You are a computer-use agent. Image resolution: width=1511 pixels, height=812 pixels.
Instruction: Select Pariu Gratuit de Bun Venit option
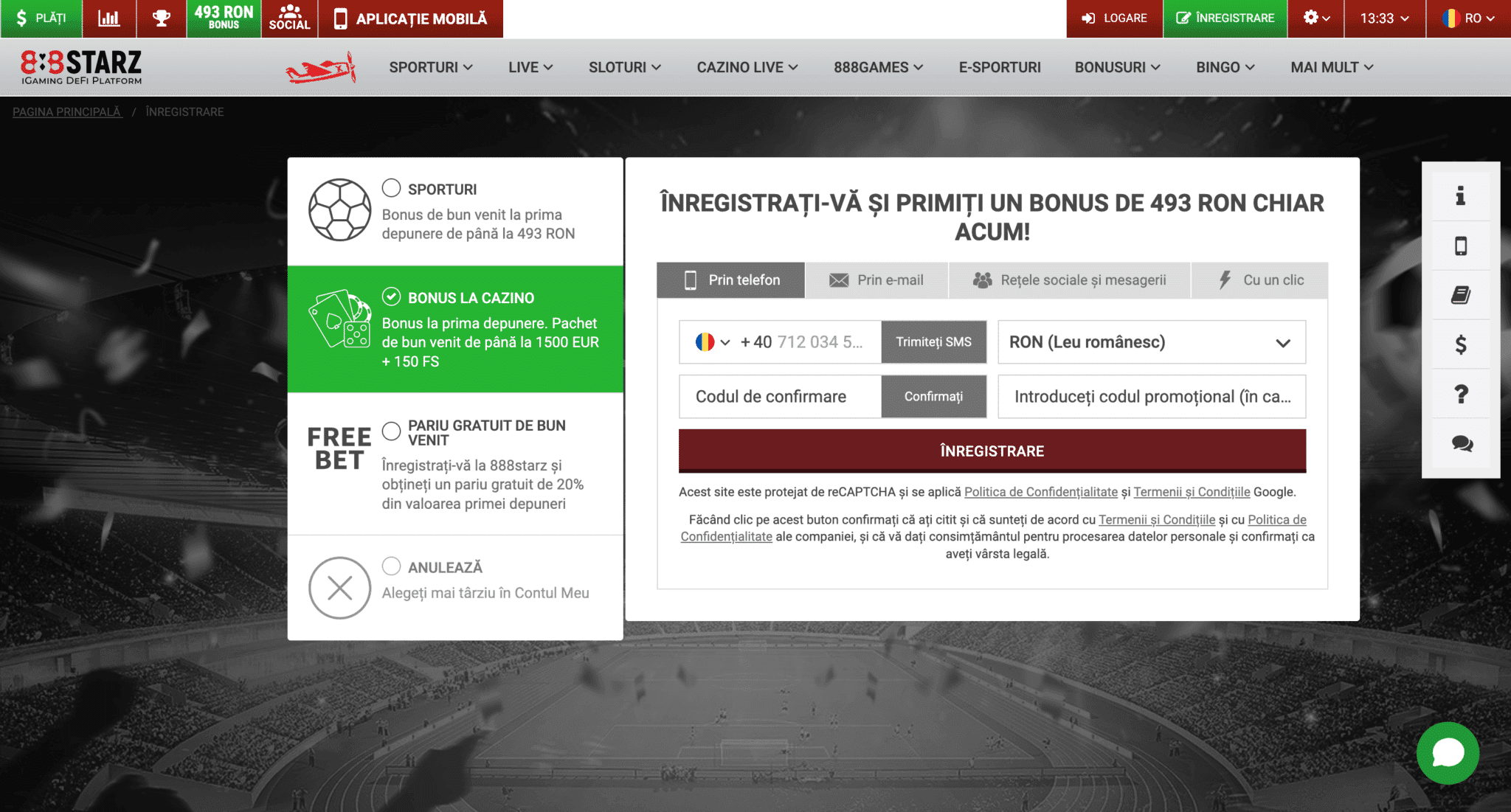(391, 431)
